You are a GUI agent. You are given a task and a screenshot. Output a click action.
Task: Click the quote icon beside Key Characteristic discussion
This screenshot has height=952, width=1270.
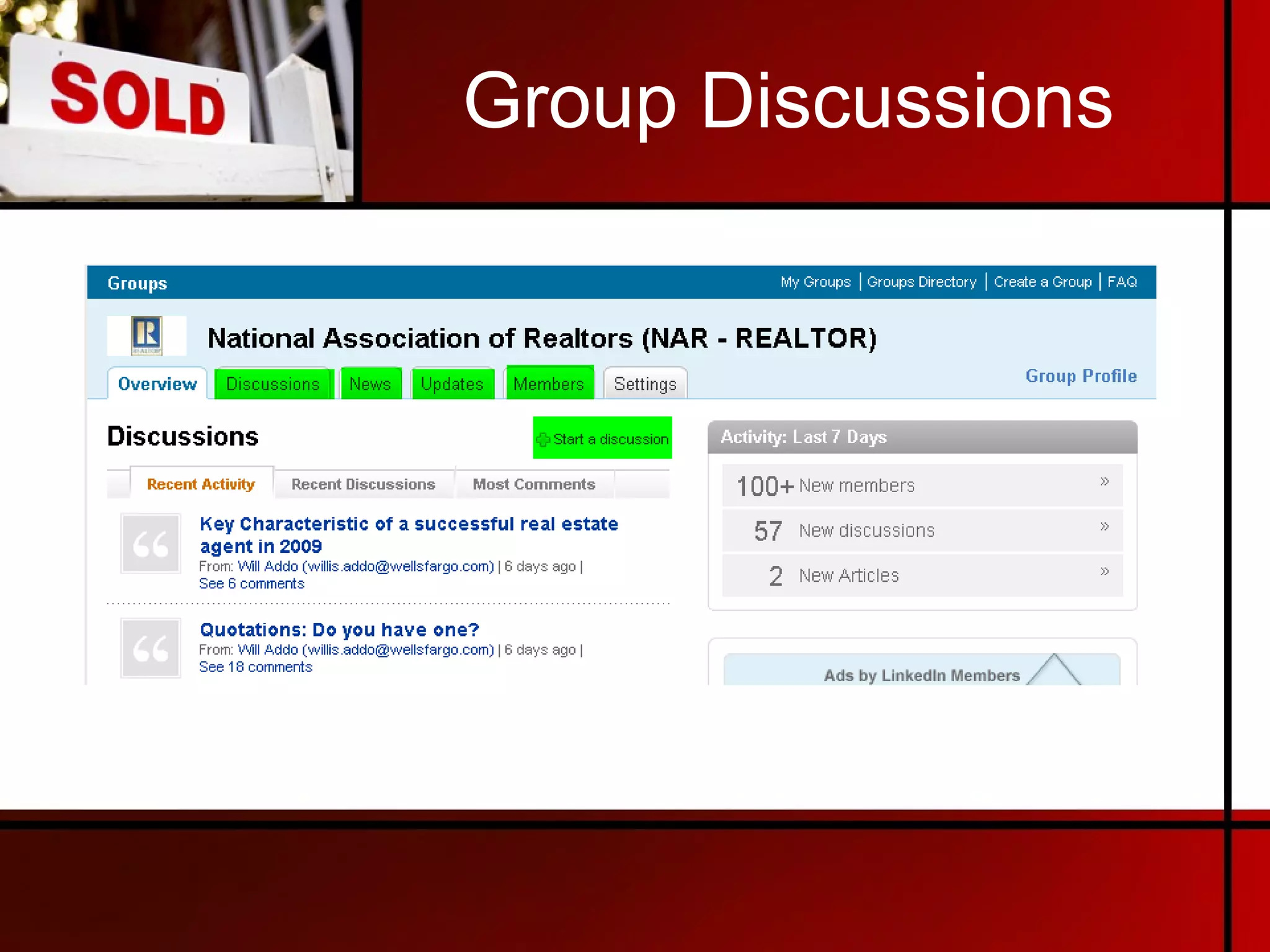click(x=151, y=543)
